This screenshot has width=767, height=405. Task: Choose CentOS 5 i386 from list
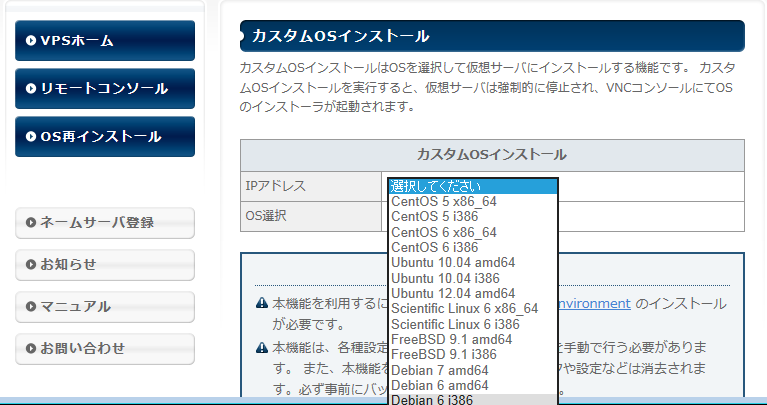(x=473, y=217)
